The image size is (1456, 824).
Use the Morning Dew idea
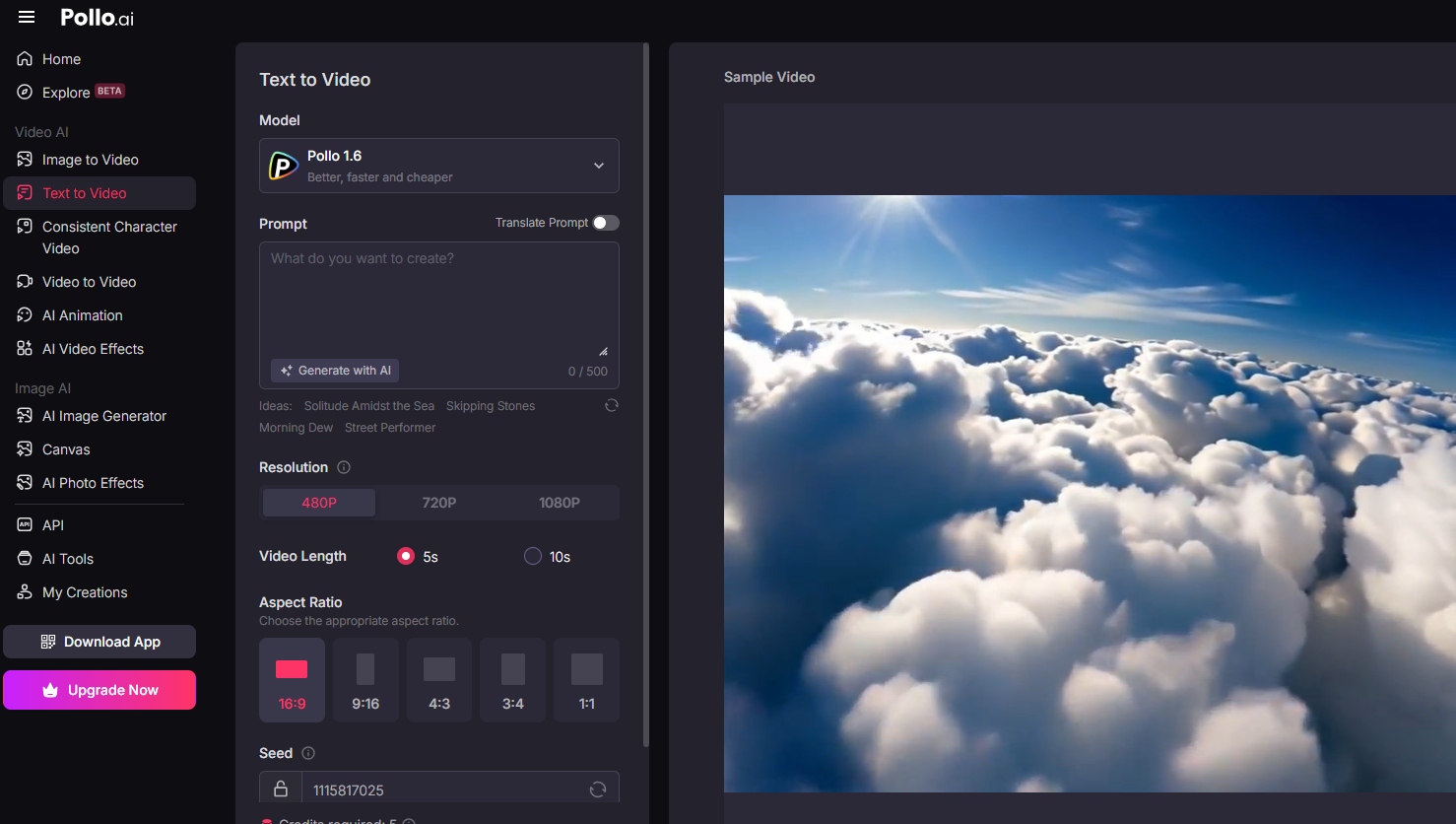click(x=296, y=428)
